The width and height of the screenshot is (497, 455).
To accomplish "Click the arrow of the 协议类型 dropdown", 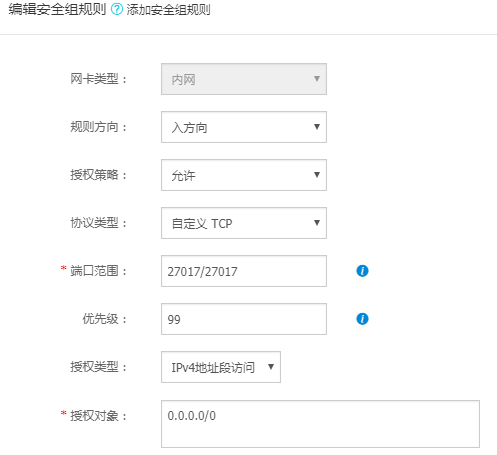I will point(317,223).
